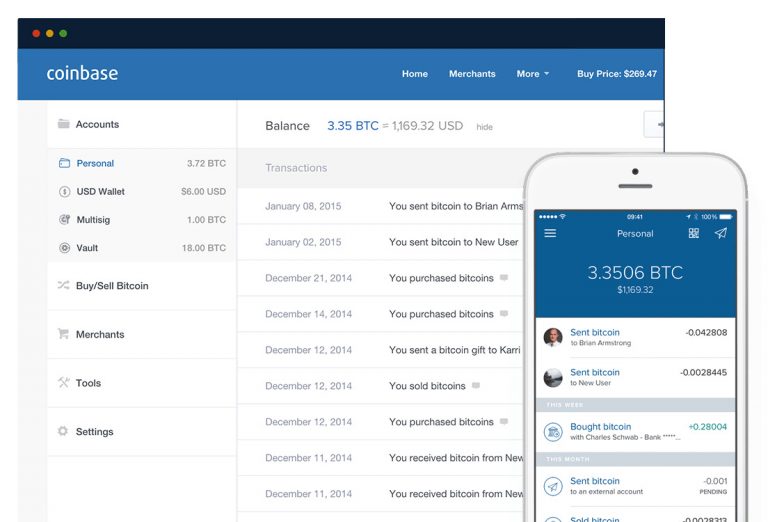Image resolution: width=768 pixels, height=522 pixels.
Task: Click the 3.72 BTC Personal balance
Action: 206,163
